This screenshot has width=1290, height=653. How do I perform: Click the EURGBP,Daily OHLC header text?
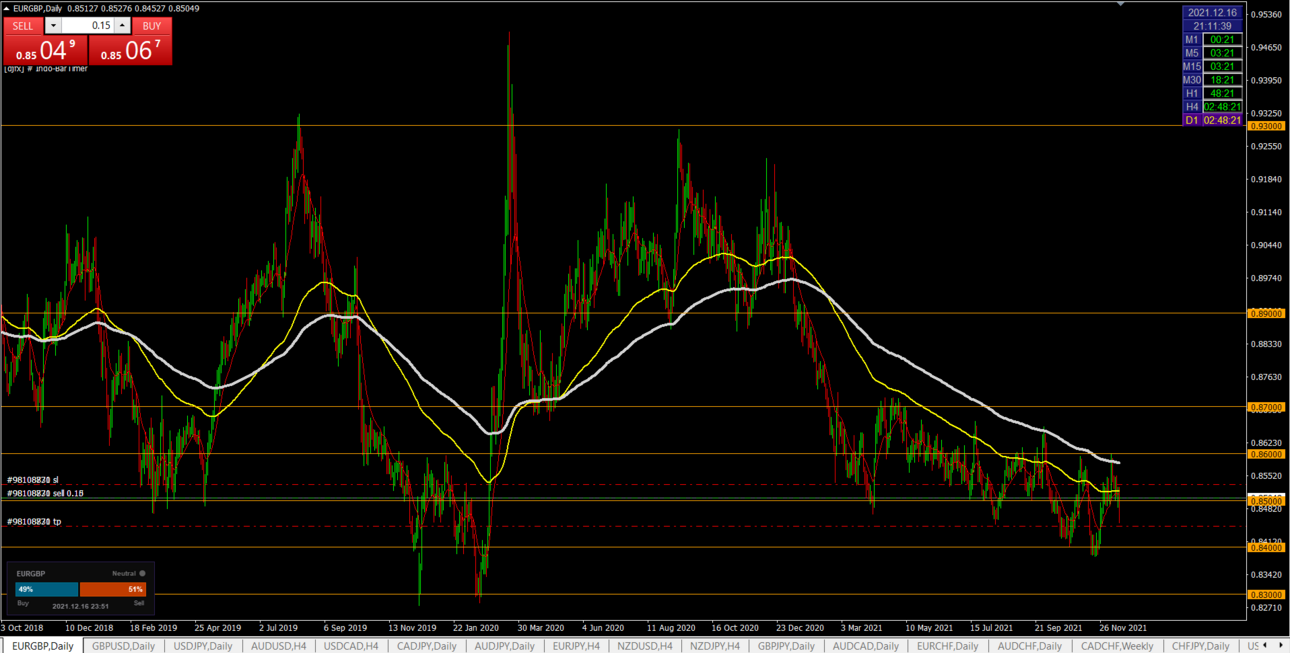[106, 8]
